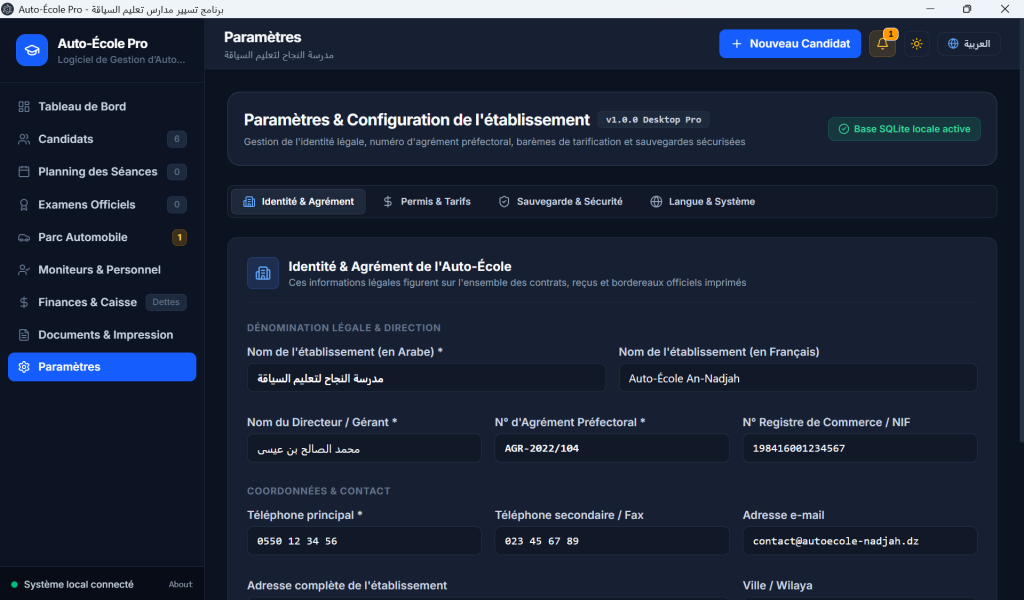
Task: Open the notifications bell
Action: click(882, 44)
